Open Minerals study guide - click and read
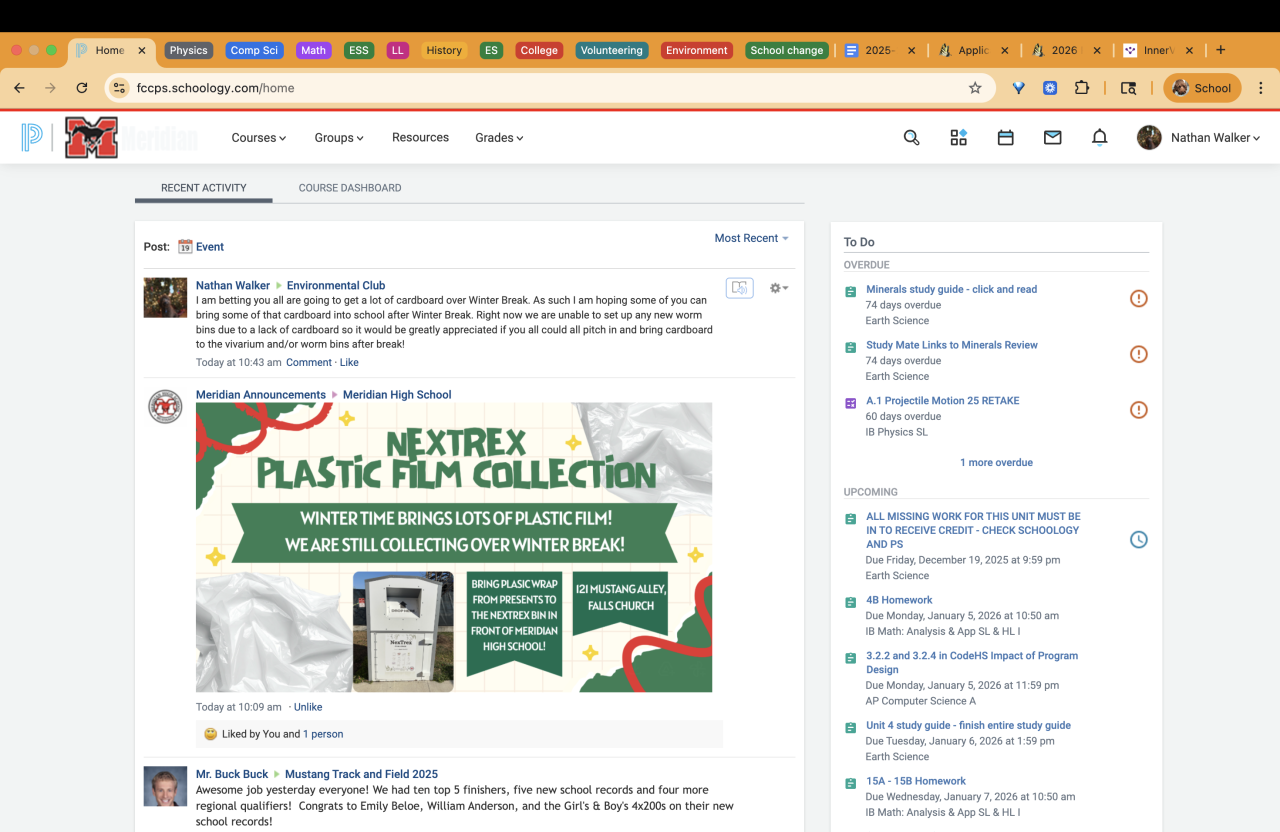The image size is (1280, 832). click(x=951, y=289)
